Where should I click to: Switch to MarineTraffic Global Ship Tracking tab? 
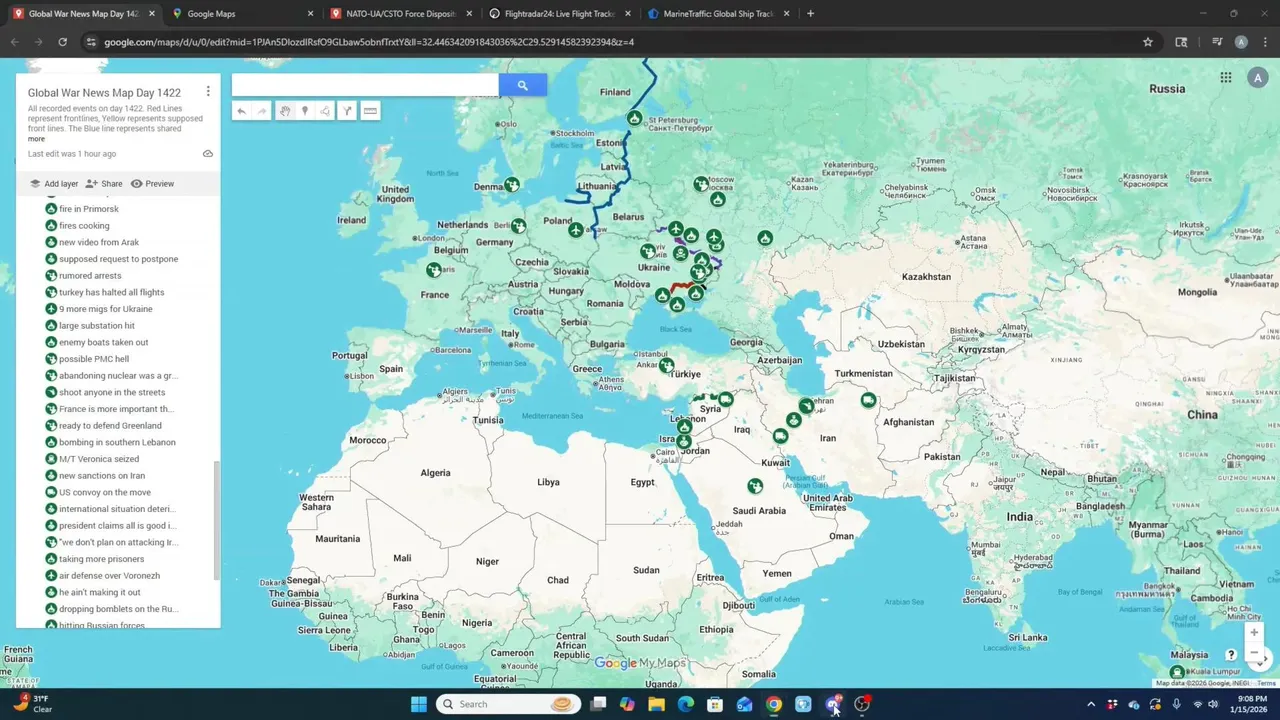[718, 14]
